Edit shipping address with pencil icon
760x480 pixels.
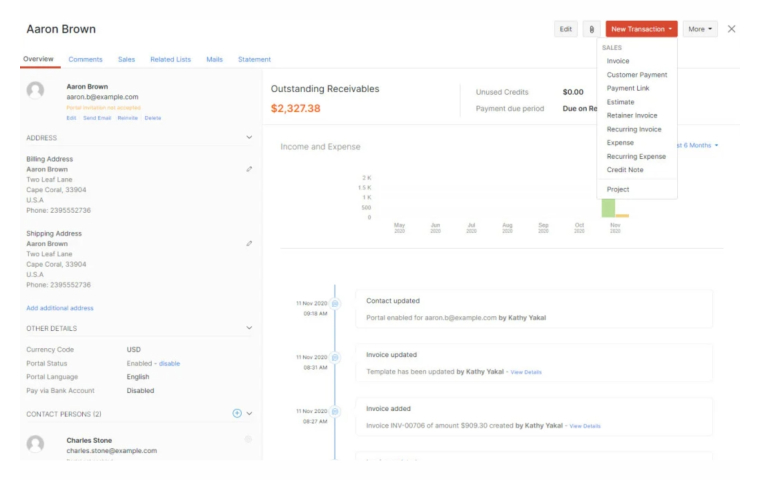click(249, 243)
